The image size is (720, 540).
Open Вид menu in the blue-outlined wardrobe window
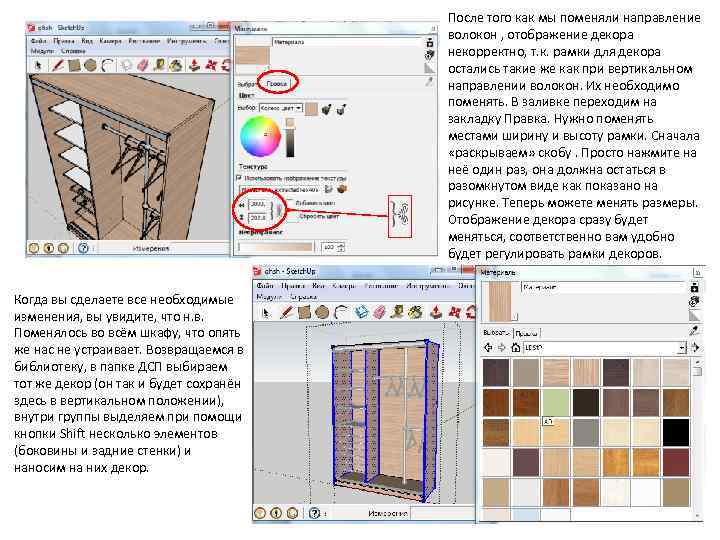[318, 285]
